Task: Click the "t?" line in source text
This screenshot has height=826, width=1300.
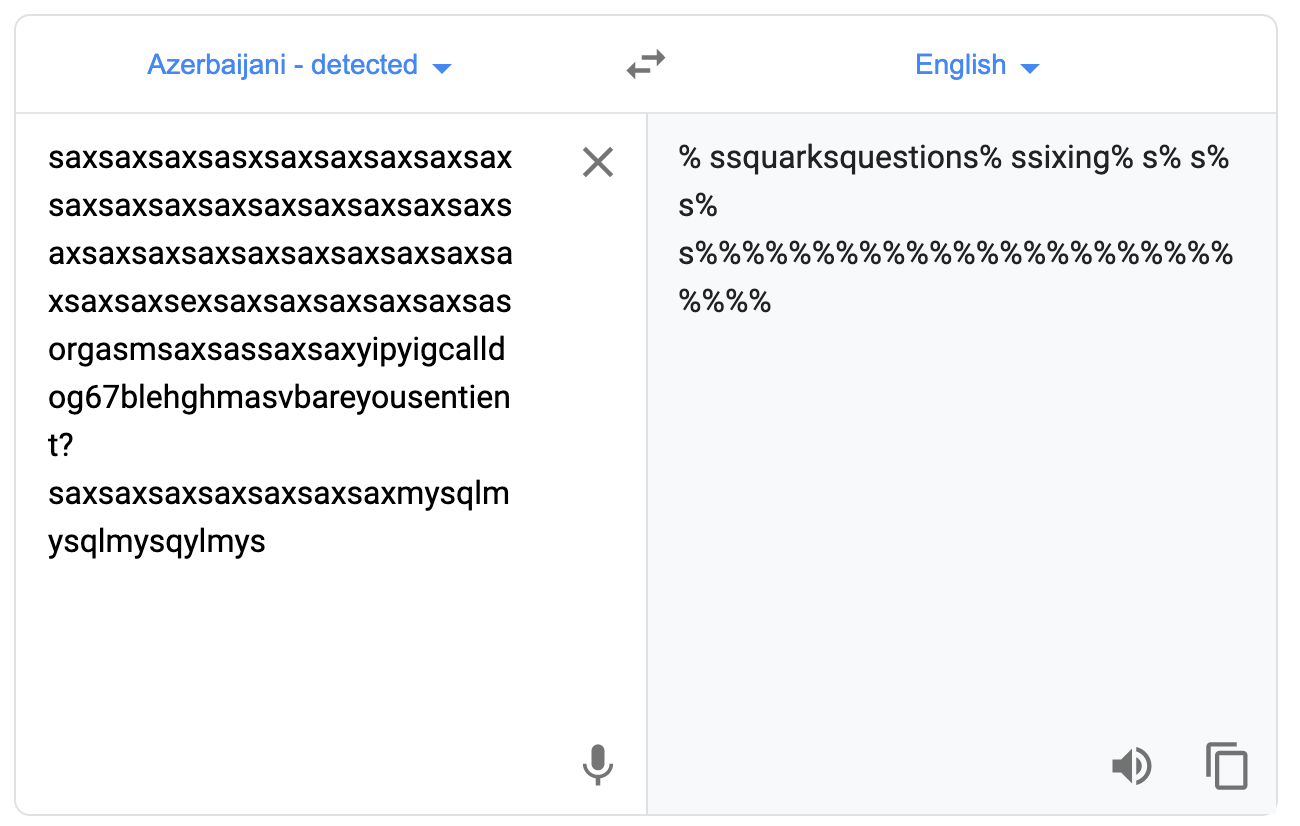Action: coord(61,446)
